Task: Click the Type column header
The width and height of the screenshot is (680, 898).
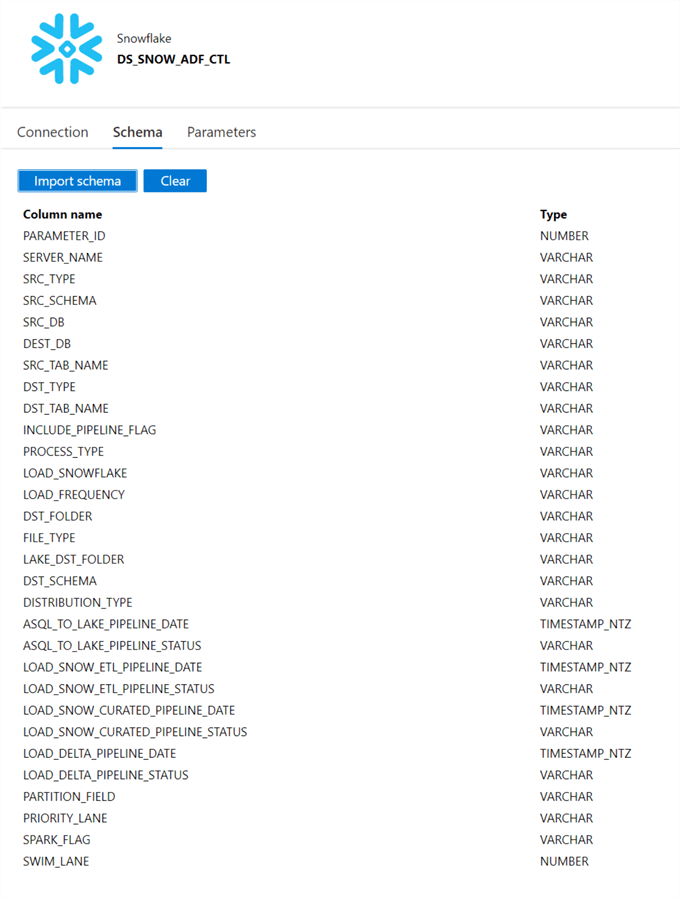Action: 553,214
